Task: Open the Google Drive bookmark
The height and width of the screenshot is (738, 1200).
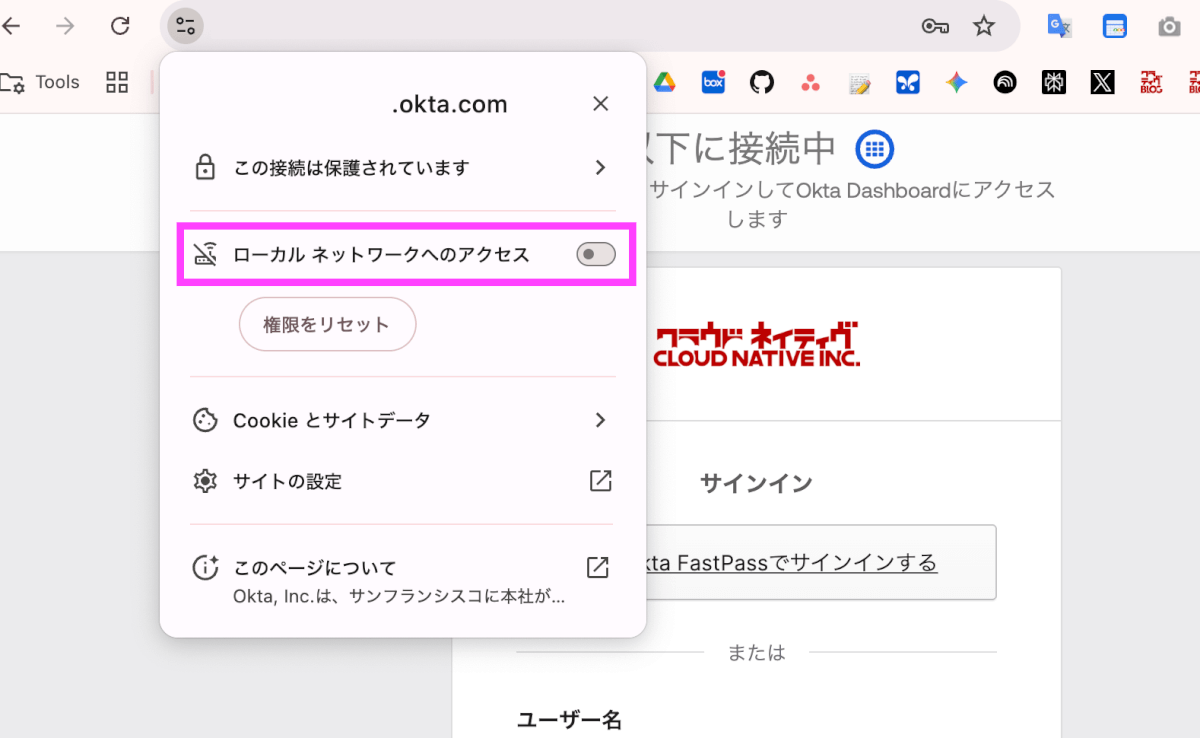Action: point(664,82)
